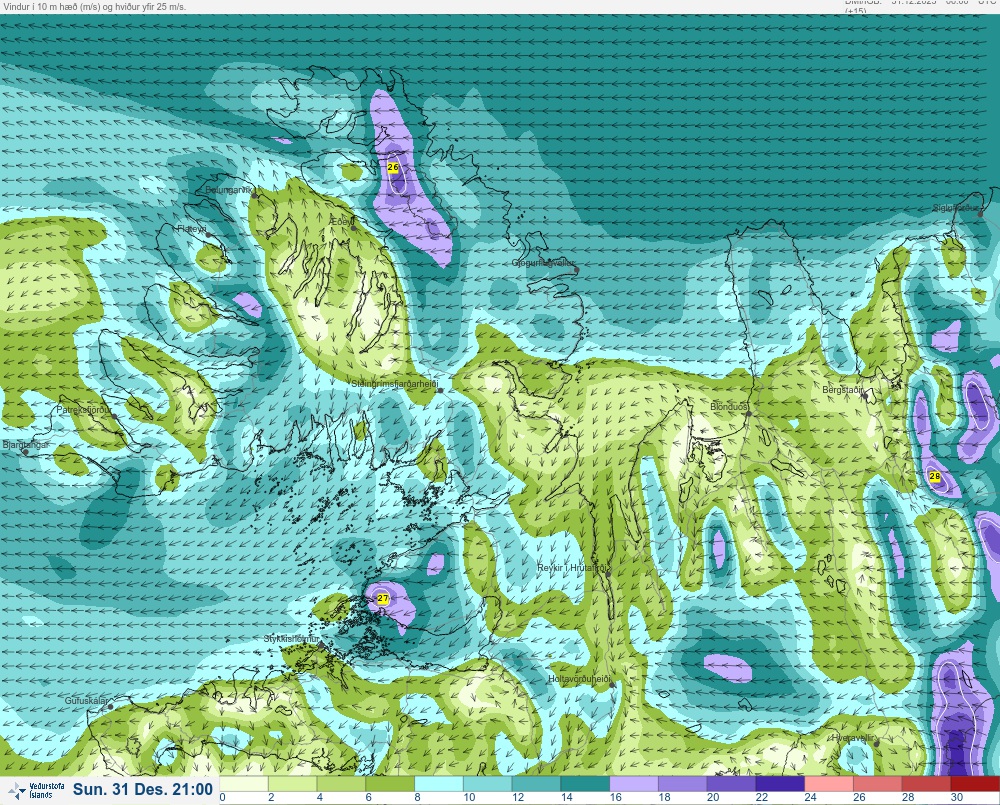This screenshot has height=805, width=1000.
Task: Select the Flateyri station label
Action: click(x=192, y=228)
